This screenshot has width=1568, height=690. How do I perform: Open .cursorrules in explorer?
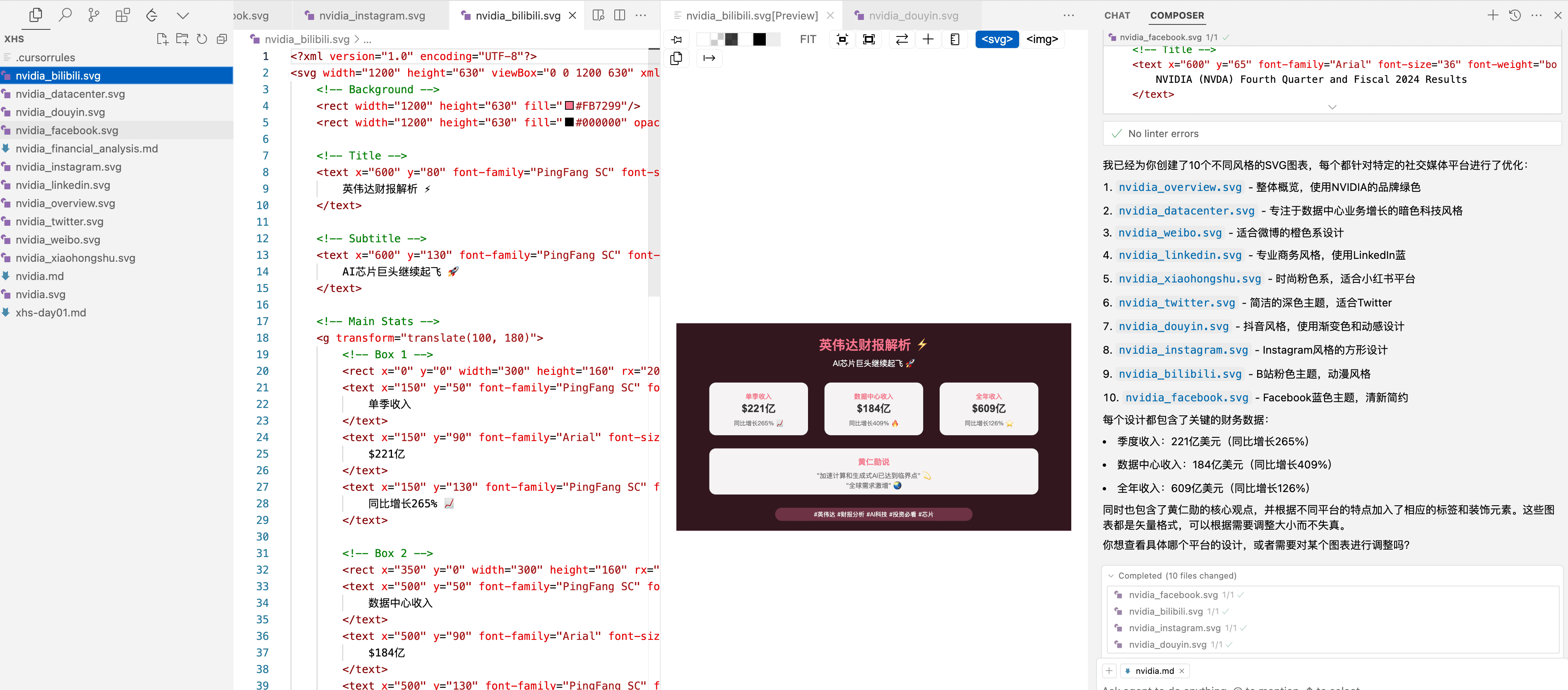coord(115,57)
